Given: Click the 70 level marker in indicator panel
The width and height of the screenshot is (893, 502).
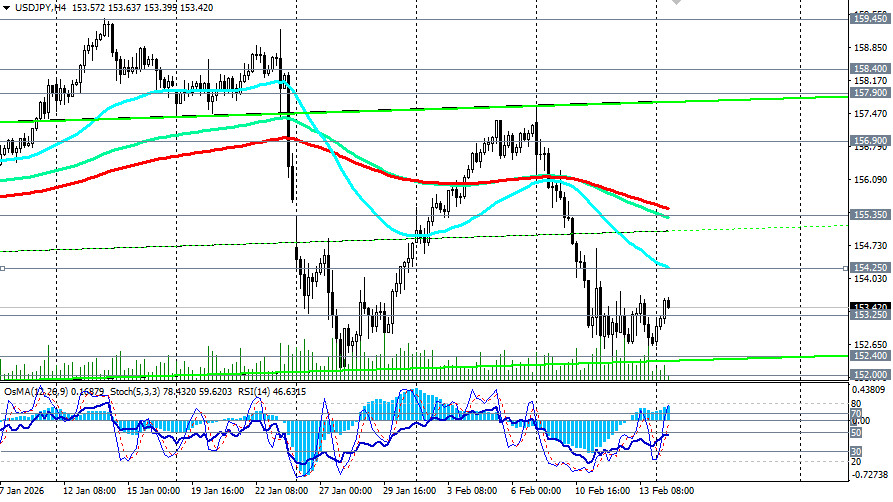Looking at the screenshot, I should point(855,413).
